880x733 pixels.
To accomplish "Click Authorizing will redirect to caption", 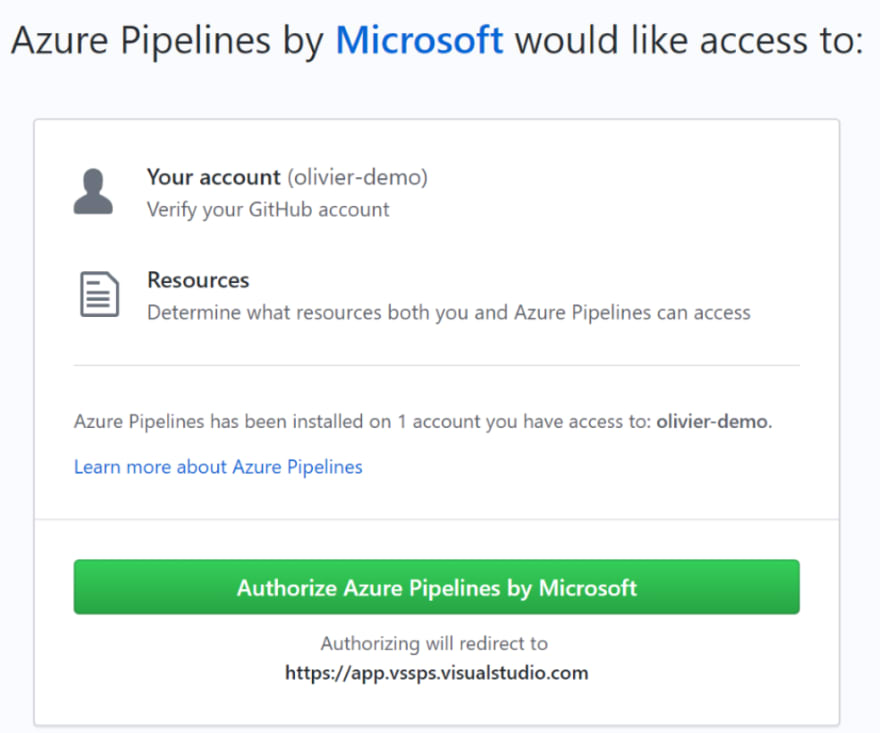I will (434, 643).
